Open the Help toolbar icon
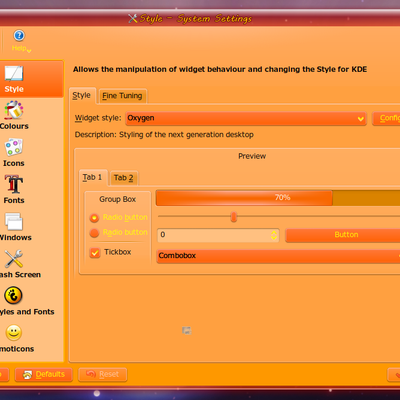Image resolution: width=400 pixels, height=400 pixels. (x=19, y=36)
